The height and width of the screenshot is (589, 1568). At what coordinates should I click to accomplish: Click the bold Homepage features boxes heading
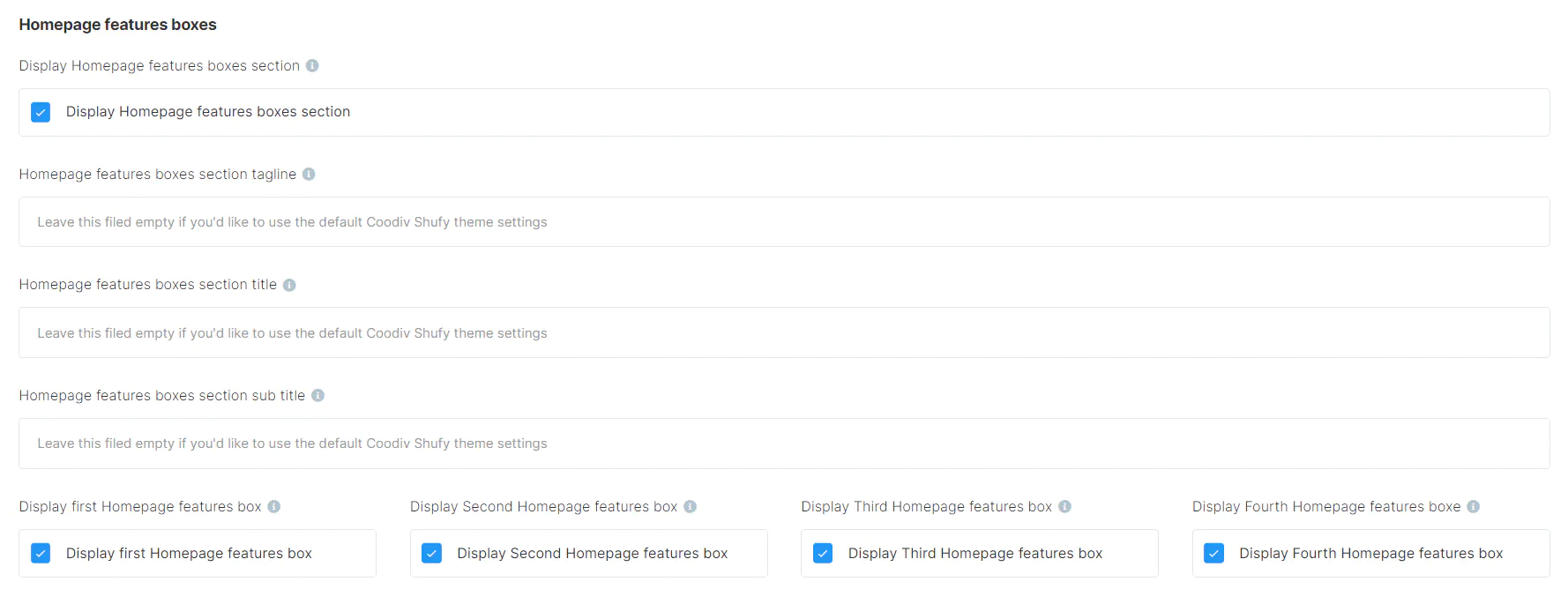click(x=117, y=25)
